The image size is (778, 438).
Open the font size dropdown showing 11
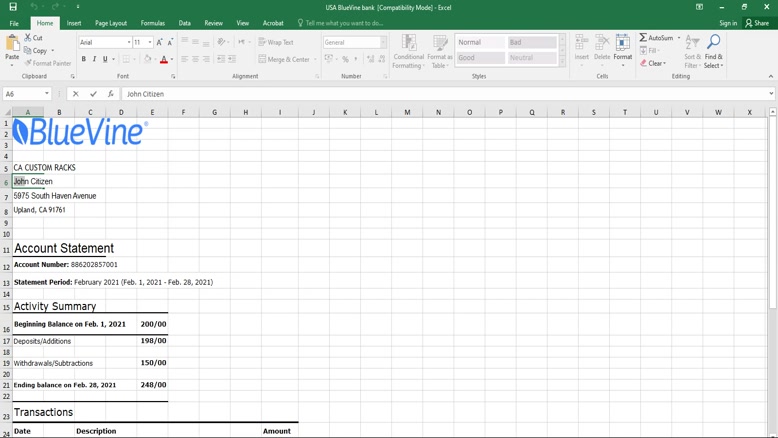(x=150, y=43)
